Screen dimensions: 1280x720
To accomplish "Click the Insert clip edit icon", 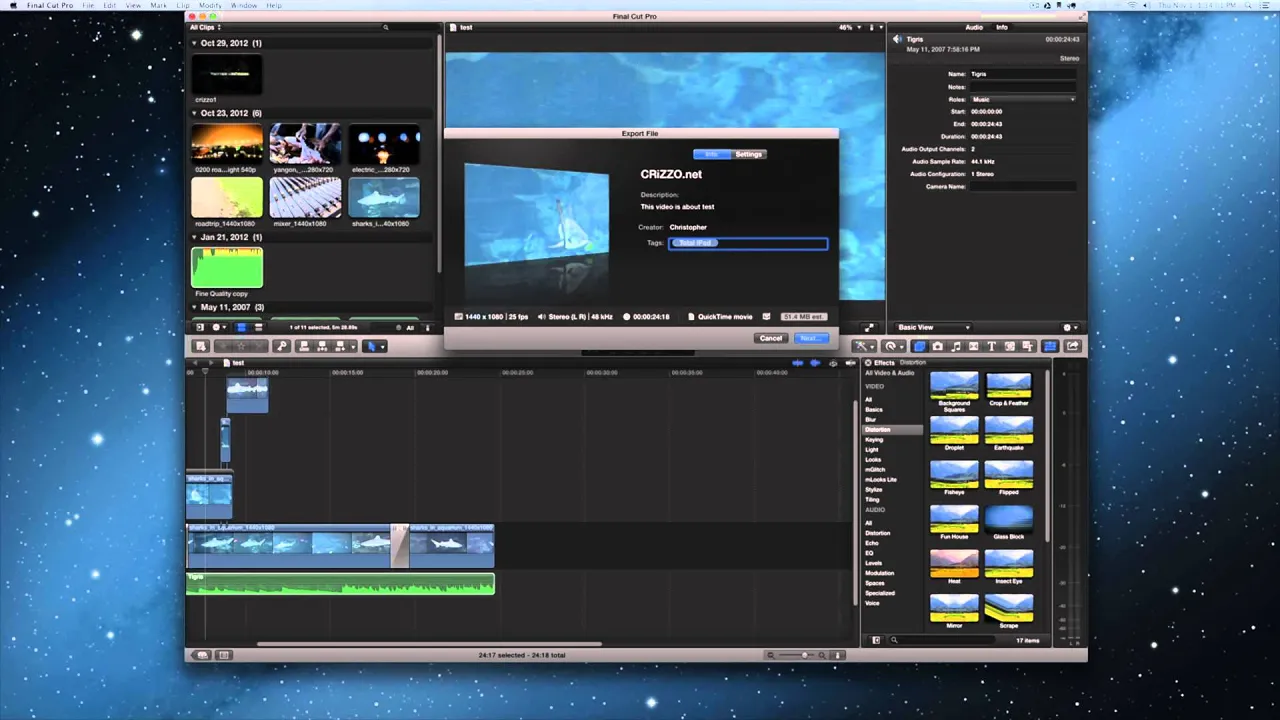I will 322,346.
